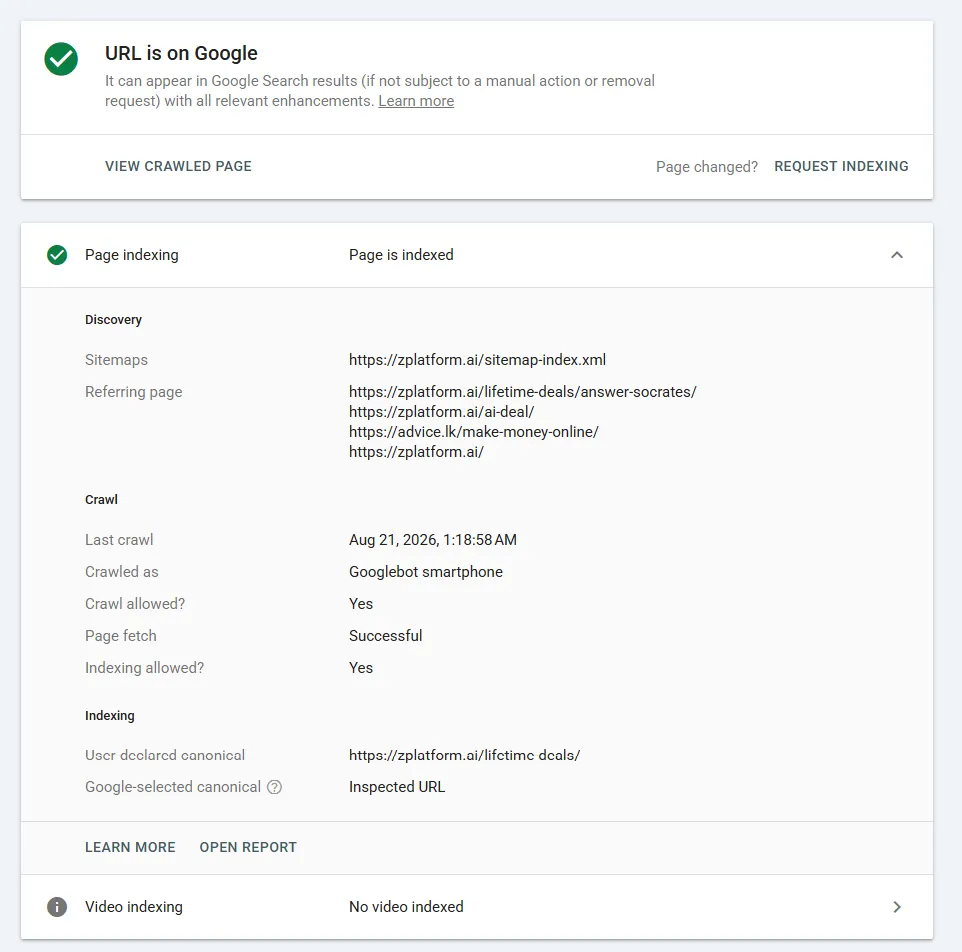962x952 pixels.
Task: Select the Googlebot smartphone value
Action: coord(426,572)
